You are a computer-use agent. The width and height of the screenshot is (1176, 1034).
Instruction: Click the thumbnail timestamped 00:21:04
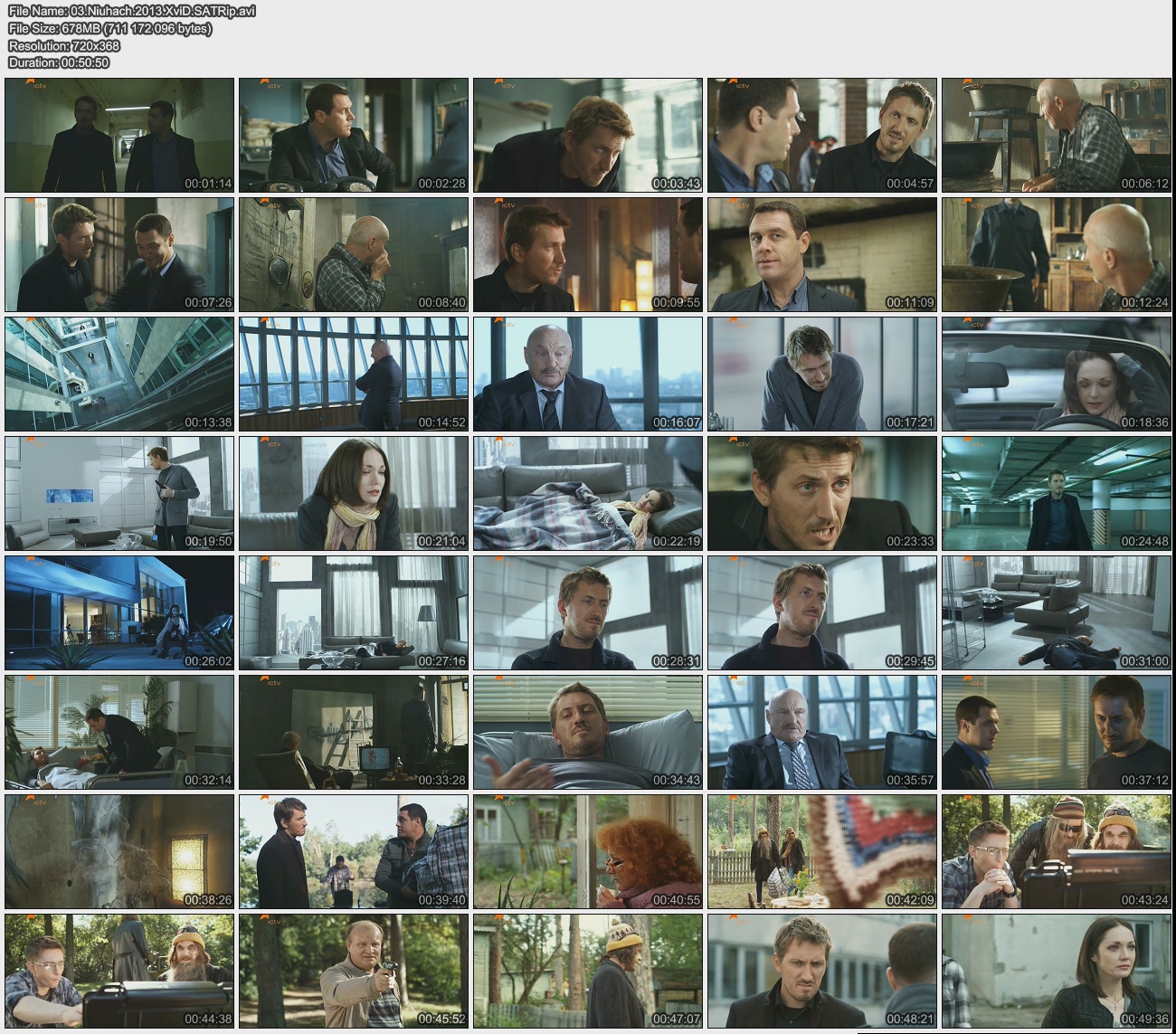pos(354,493)
